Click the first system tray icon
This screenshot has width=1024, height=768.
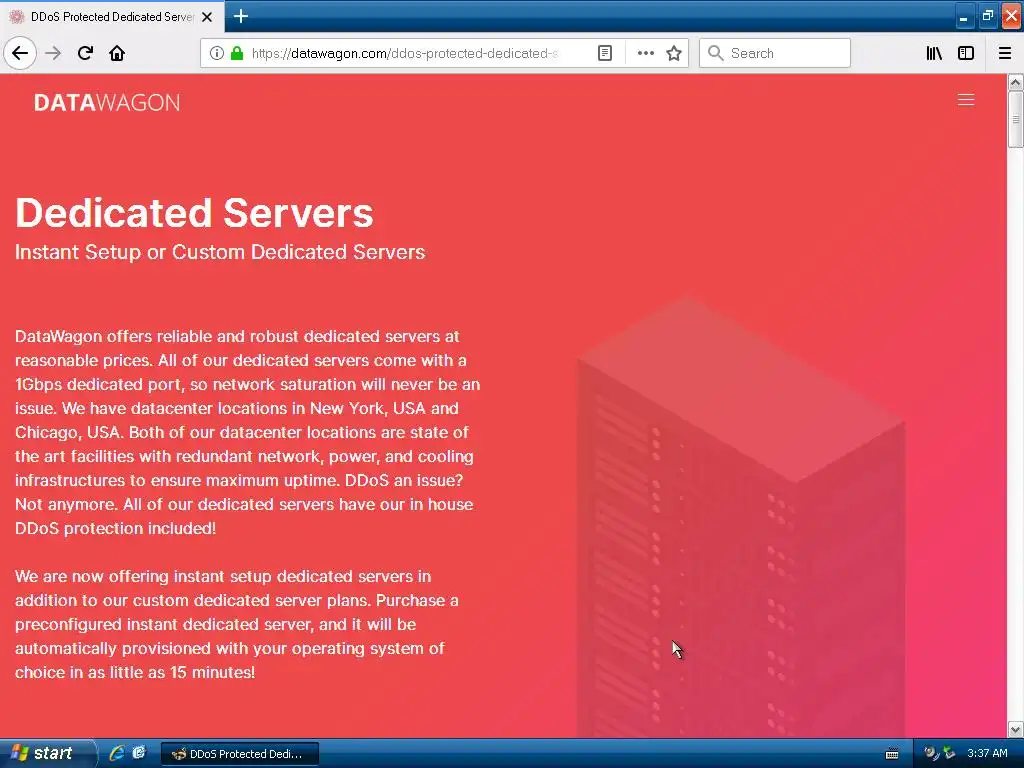pos(930,753)
